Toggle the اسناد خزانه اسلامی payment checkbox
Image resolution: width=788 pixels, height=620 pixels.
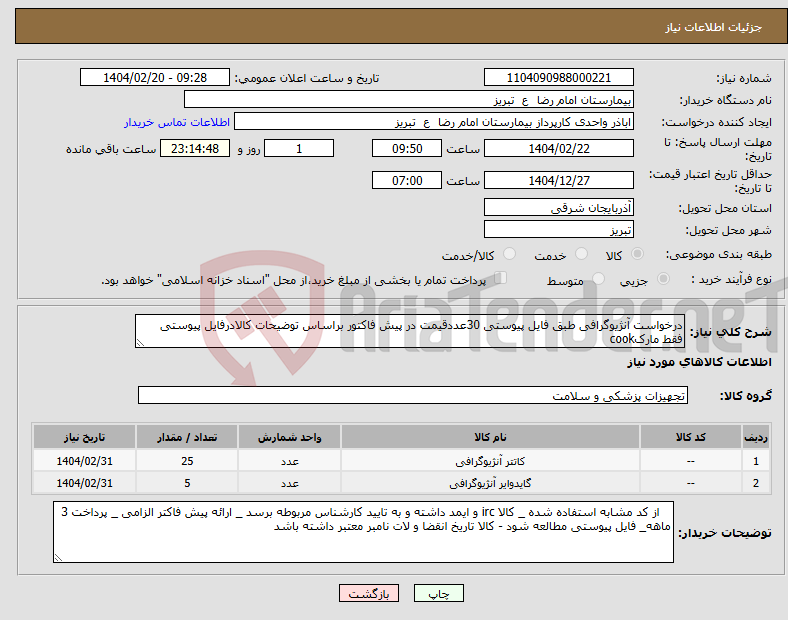pyautogui.click(x=500, y=278)
